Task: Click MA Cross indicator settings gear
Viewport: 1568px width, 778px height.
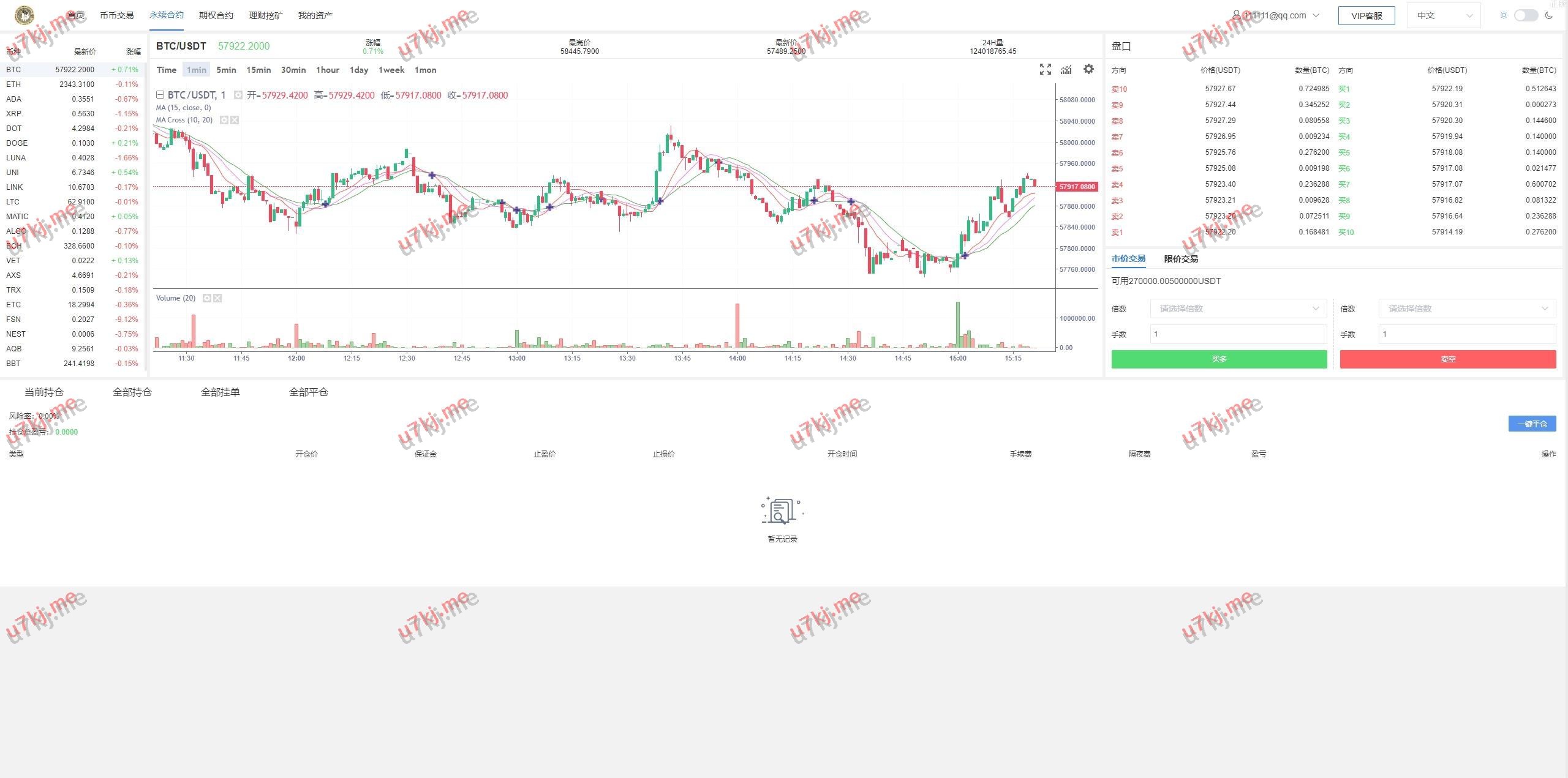Action: (224, 120)
